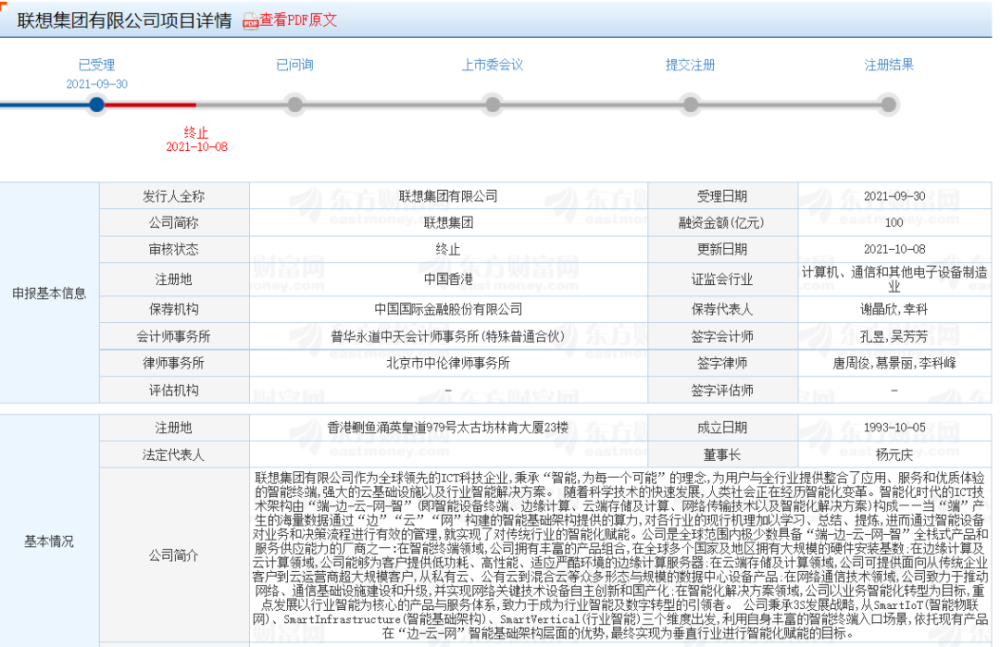Image resolution: width=1000 pixels, height=647 pixels.
Task: Click the 保荐代表人 value 谢晶欣,李科
Action: point(894,309)
